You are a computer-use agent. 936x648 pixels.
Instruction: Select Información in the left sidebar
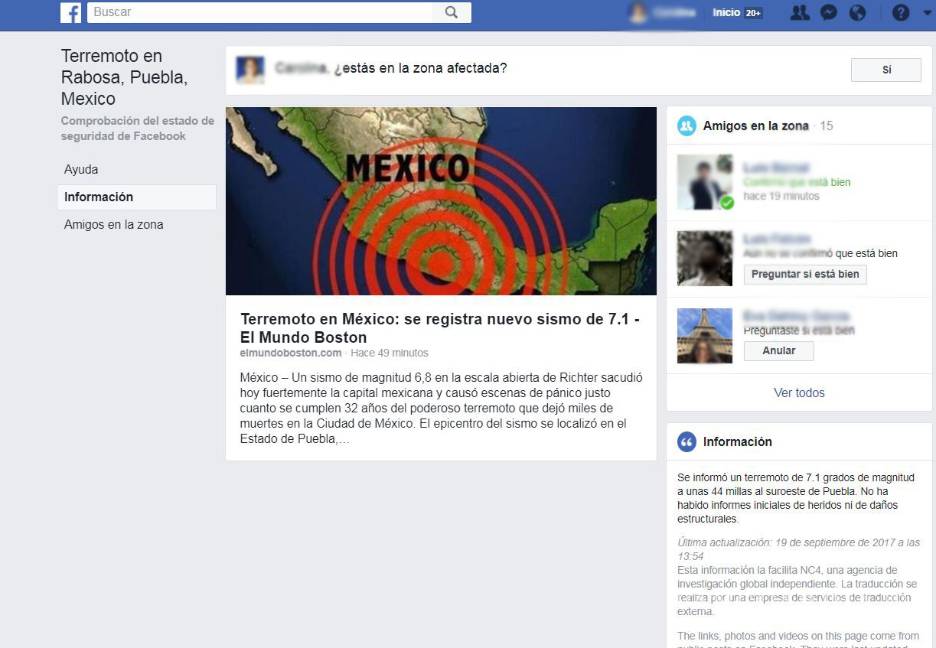tap(99, 197)
